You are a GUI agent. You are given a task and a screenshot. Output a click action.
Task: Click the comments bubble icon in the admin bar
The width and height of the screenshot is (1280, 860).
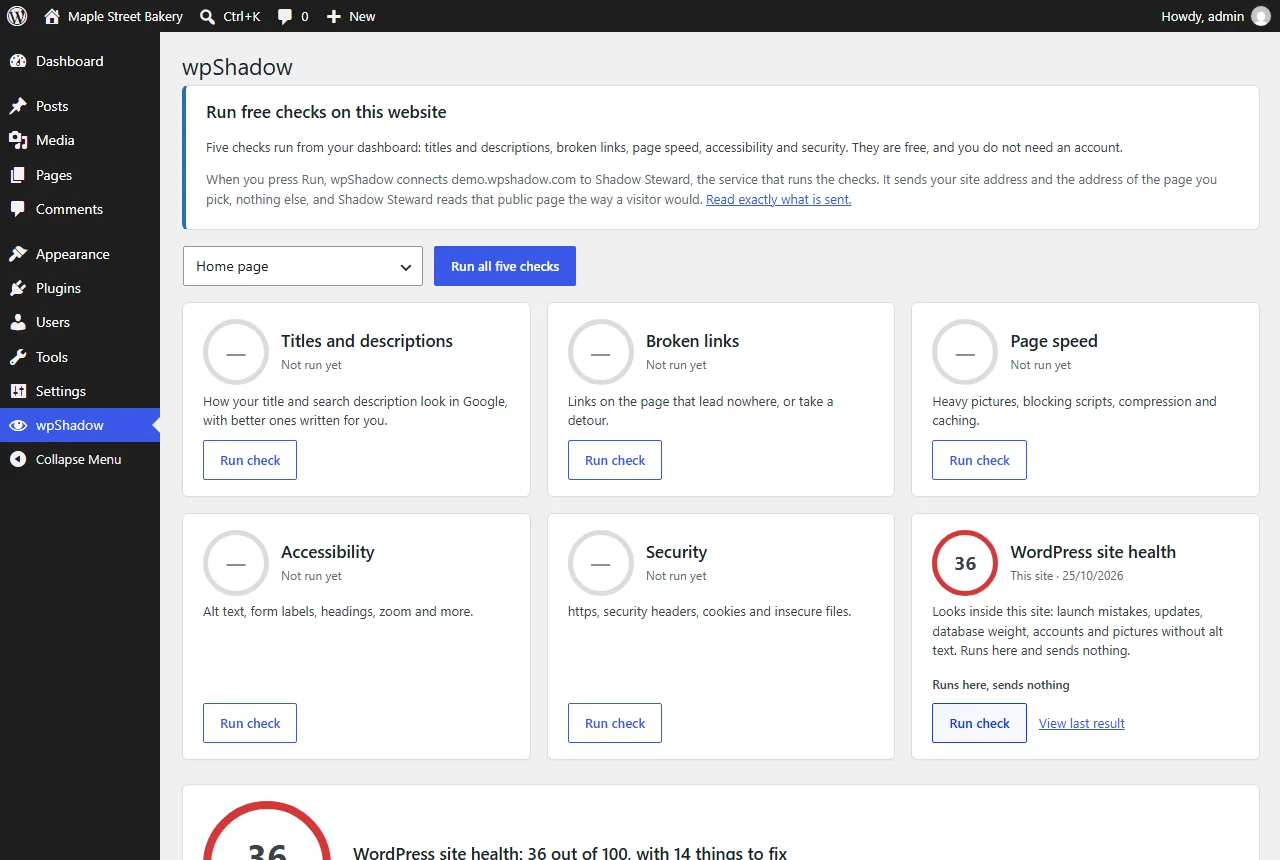click(285, 17)
